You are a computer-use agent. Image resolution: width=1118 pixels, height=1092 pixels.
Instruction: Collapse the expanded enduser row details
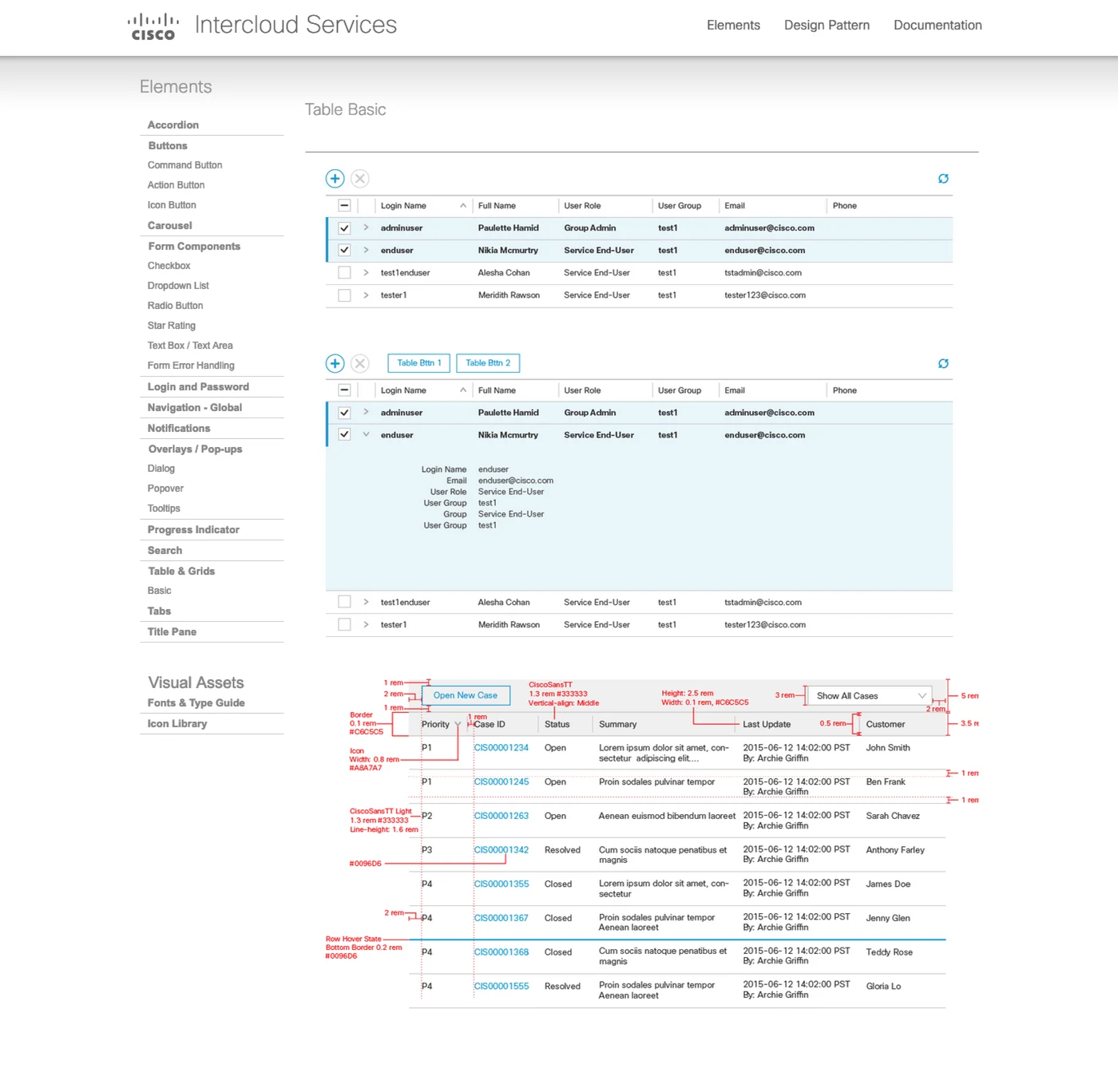(x=366, y=435)
